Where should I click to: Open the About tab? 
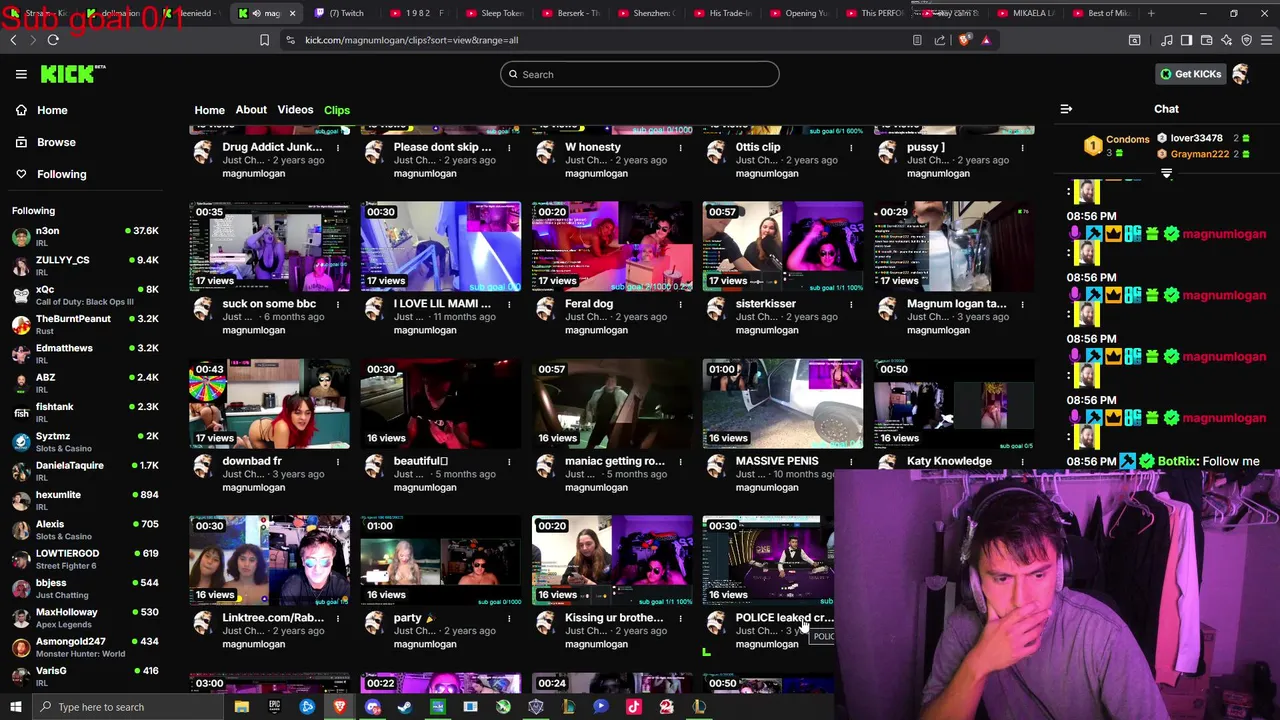pyautogui.click(x=251, y=110)
